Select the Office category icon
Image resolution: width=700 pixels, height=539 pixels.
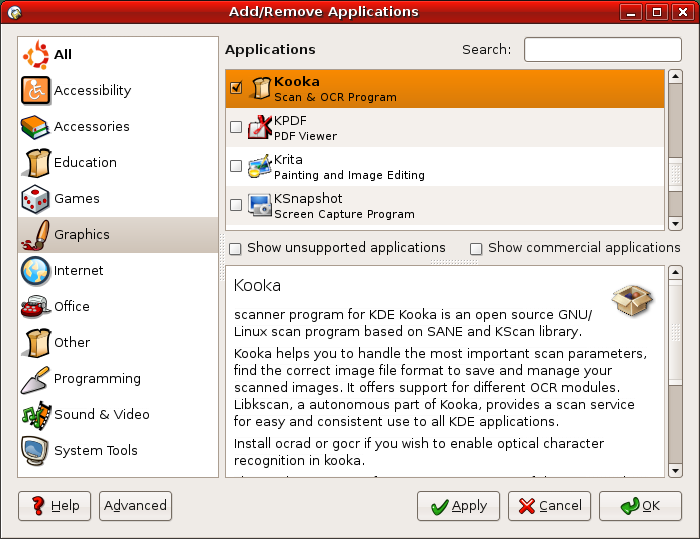point(36,307)
